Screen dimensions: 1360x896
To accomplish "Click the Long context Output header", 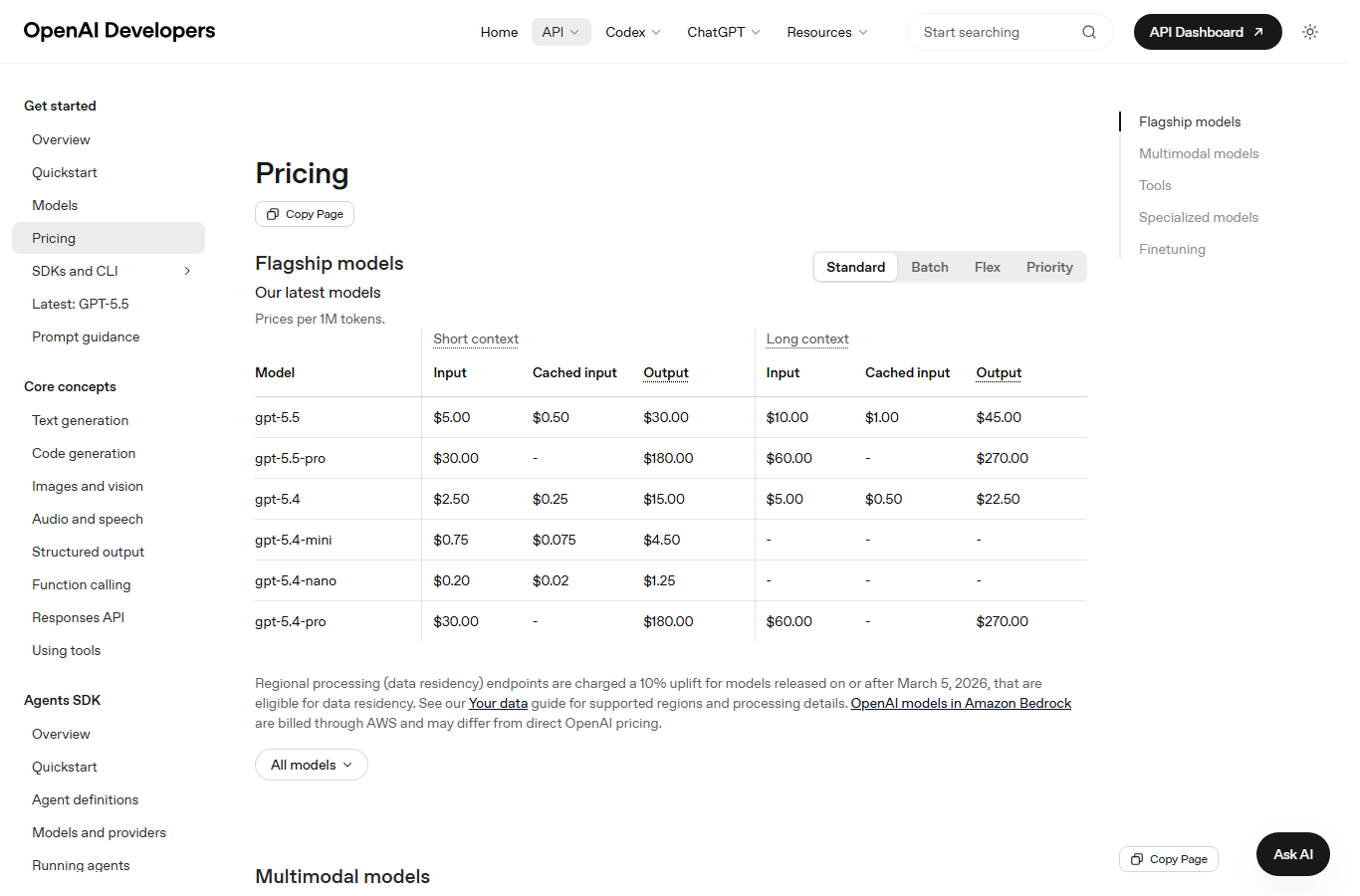I will [999, 372].
